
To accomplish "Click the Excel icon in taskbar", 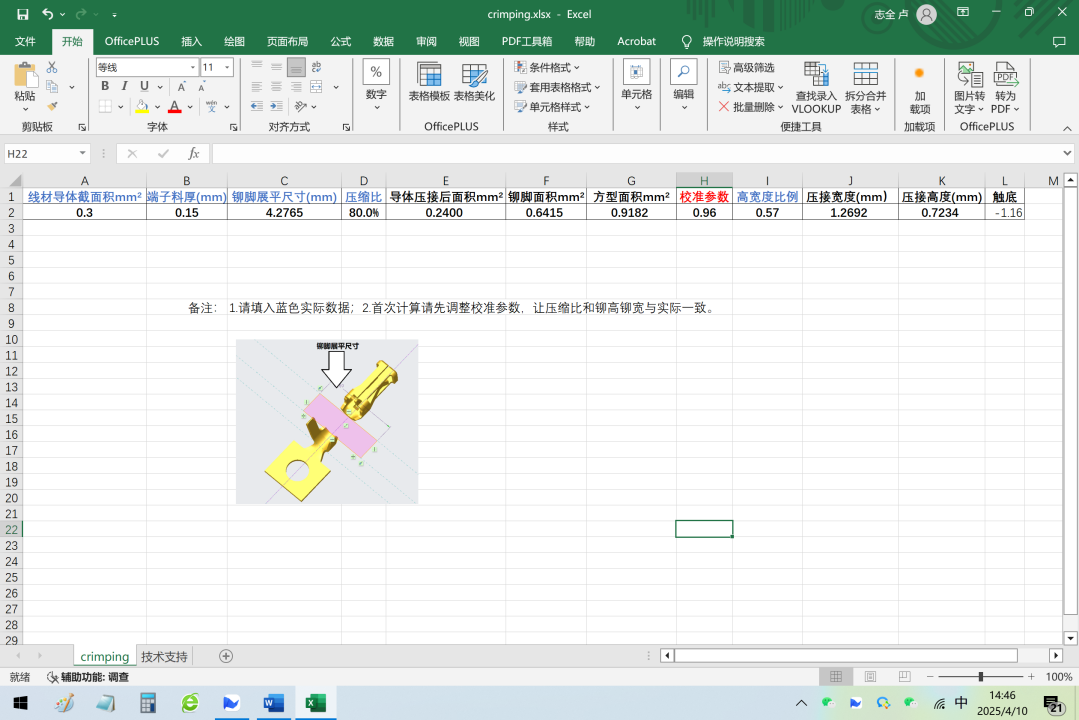I will 315,703.
